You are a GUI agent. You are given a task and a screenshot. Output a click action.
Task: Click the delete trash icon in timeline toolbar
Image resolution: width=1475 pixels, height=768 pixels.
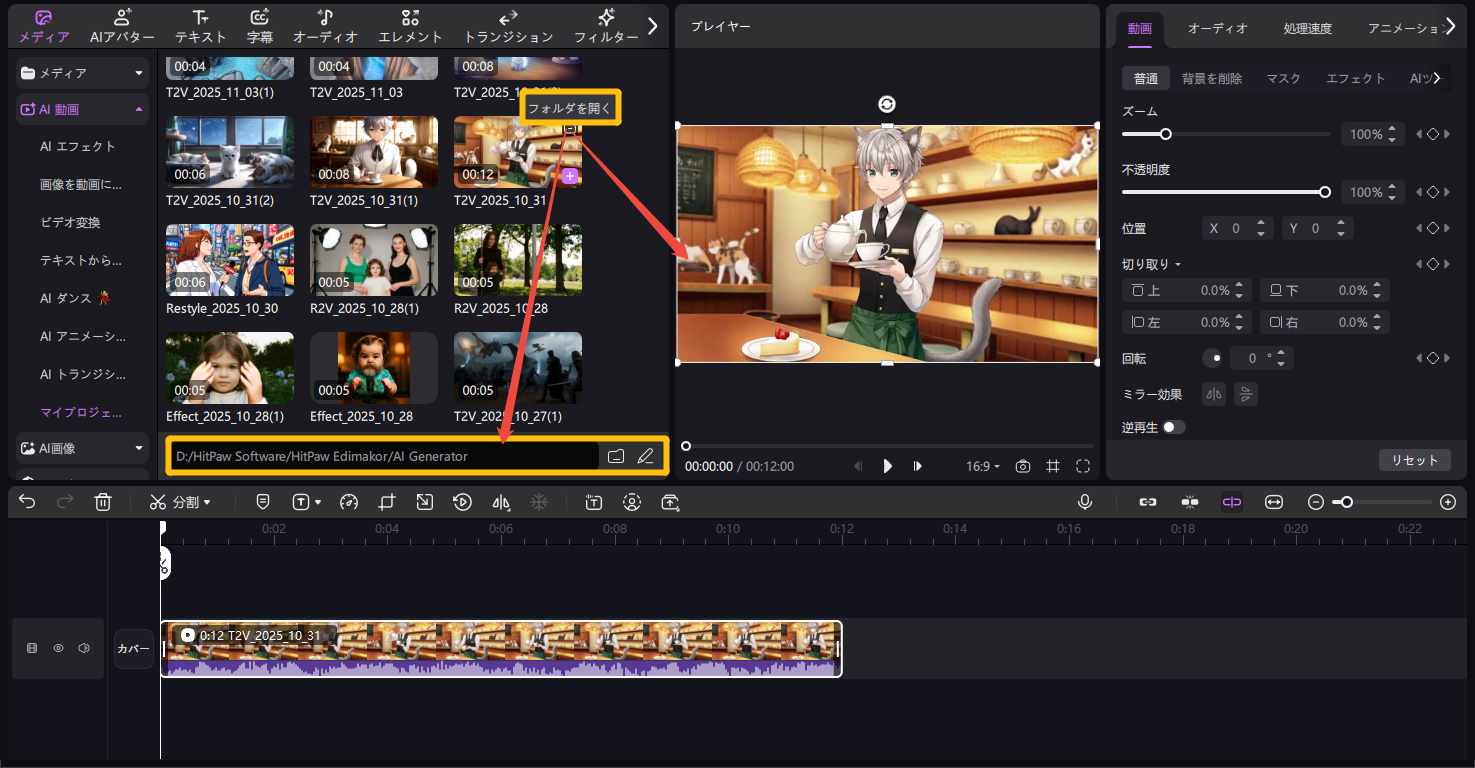(103, 501)
